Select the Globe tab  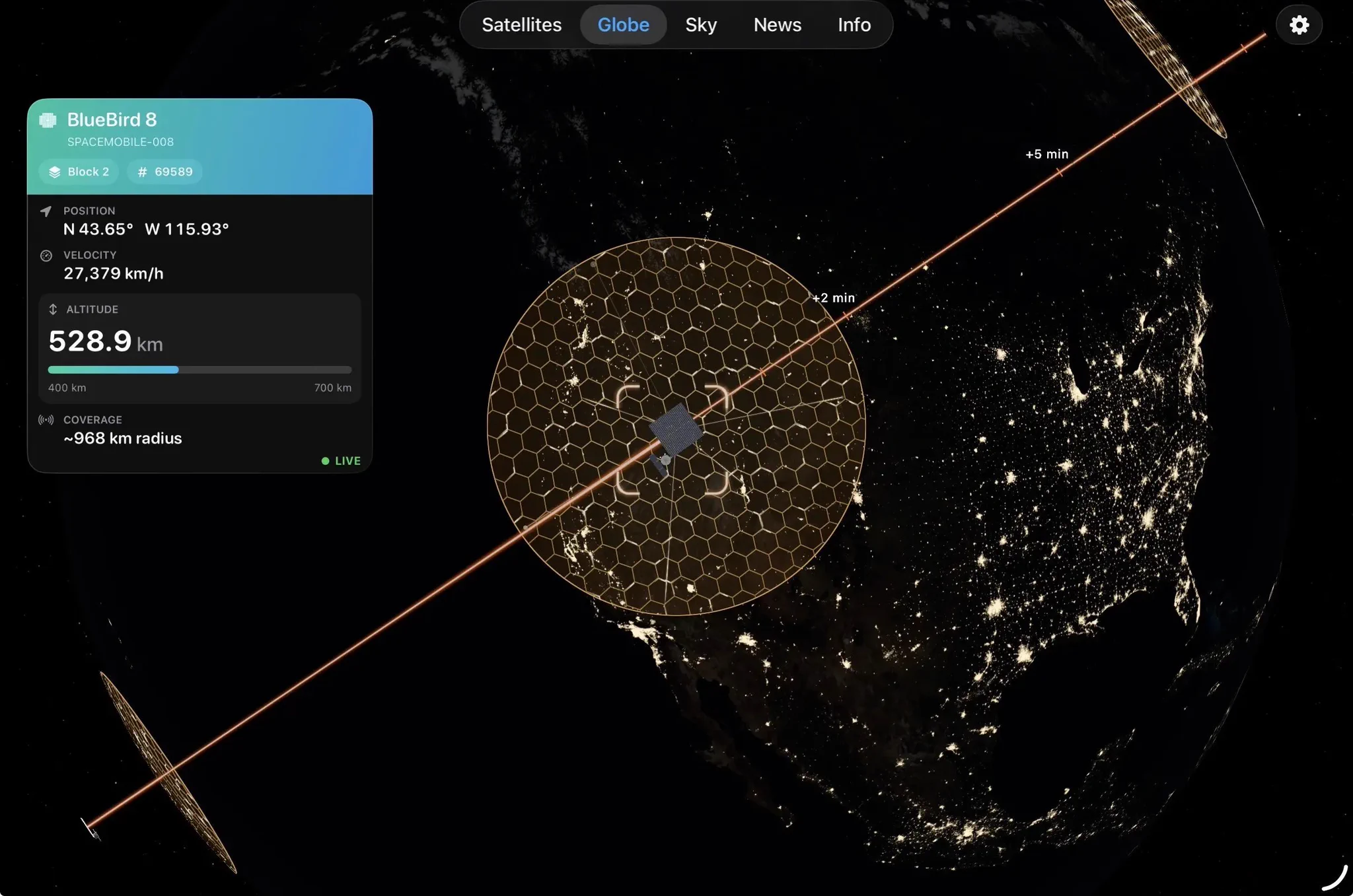click(623, 25)
